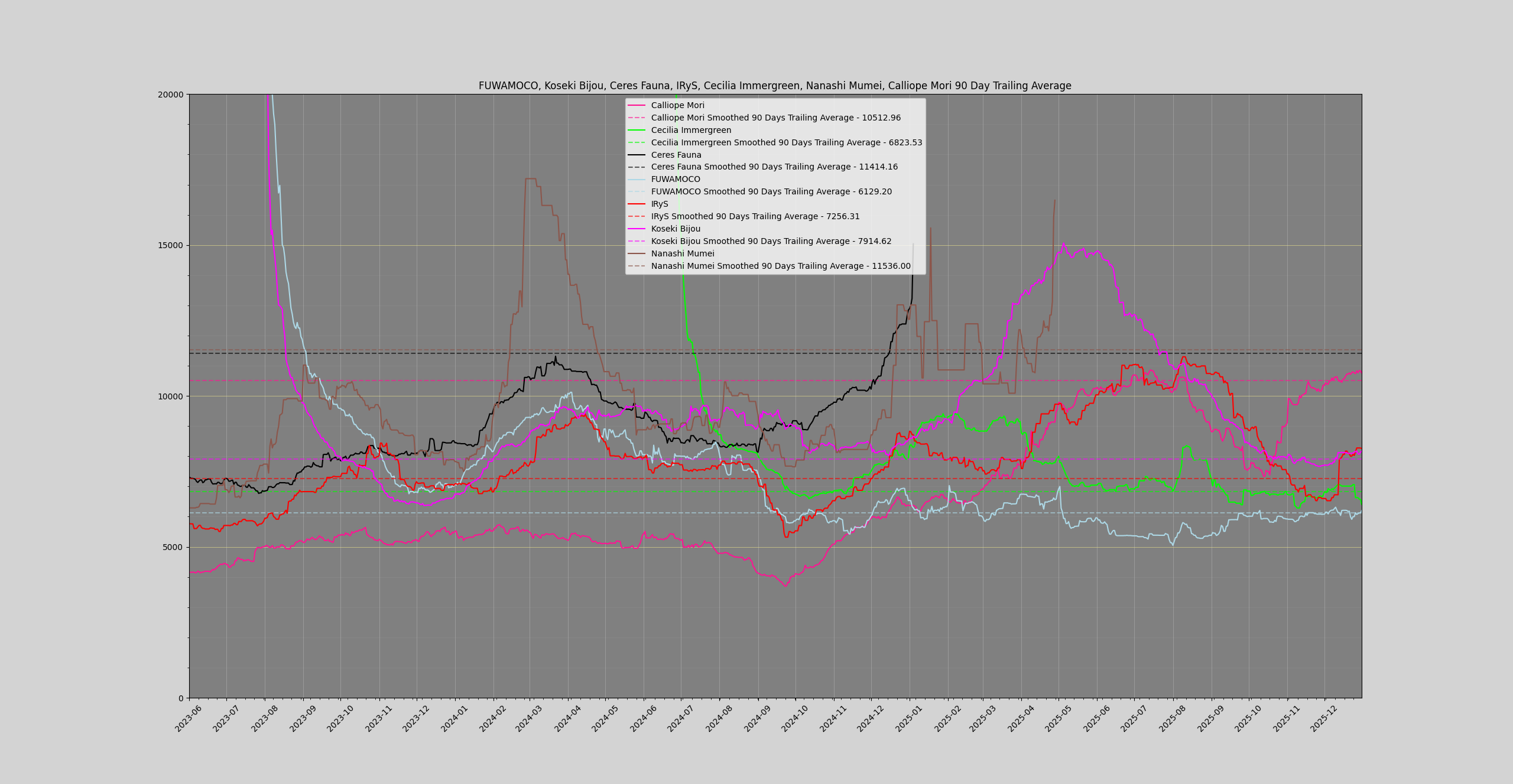Select the FUWAMOCO Smoothed 6129.20 legend text
Viewport: 1513px width, 784px height.
pyautogui.click(x=771, y=192)
